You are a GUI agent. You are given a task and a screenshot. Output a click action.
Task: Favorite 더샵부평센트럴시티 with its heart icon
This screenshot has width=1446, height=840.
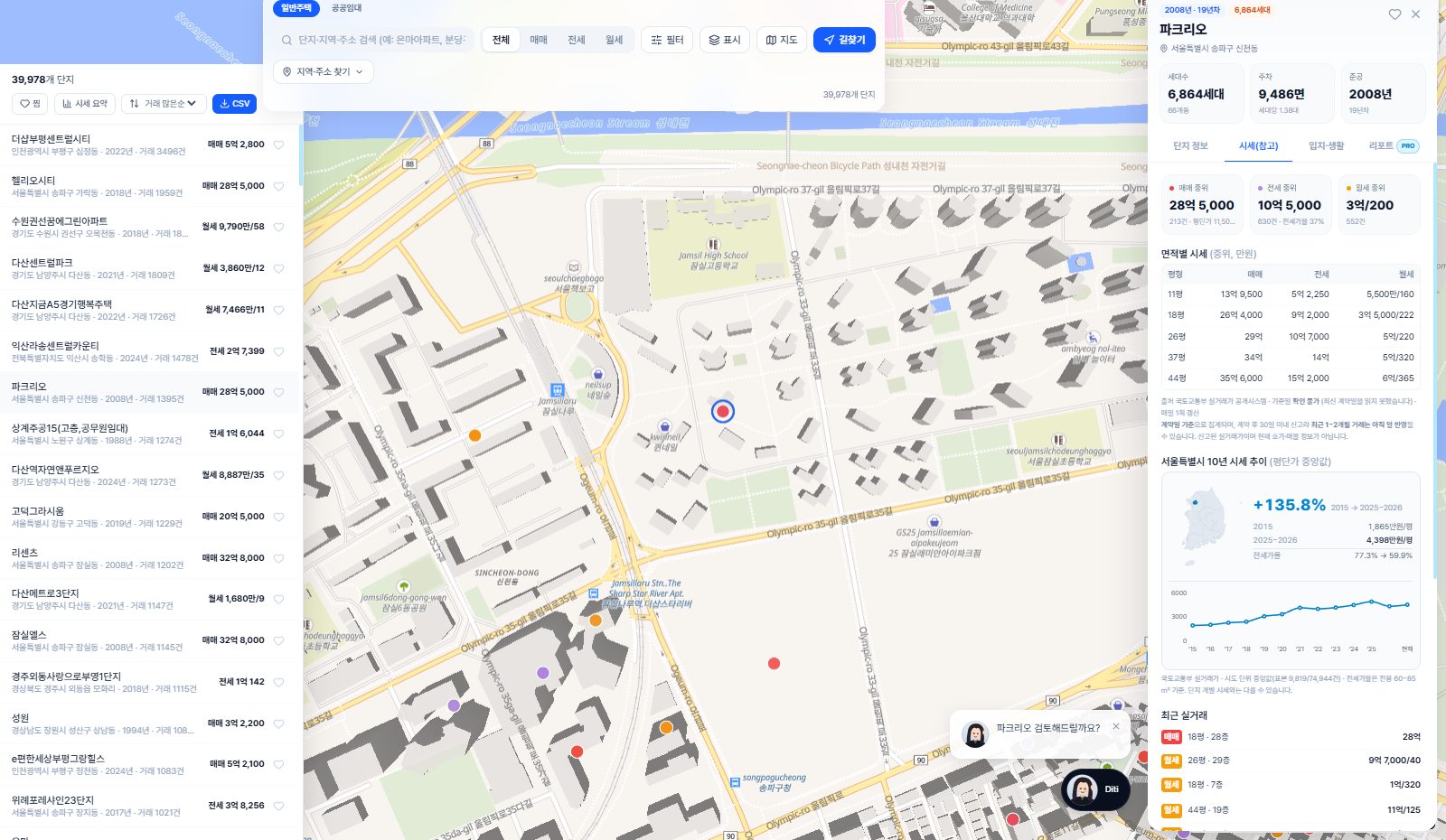pos(279,145)
